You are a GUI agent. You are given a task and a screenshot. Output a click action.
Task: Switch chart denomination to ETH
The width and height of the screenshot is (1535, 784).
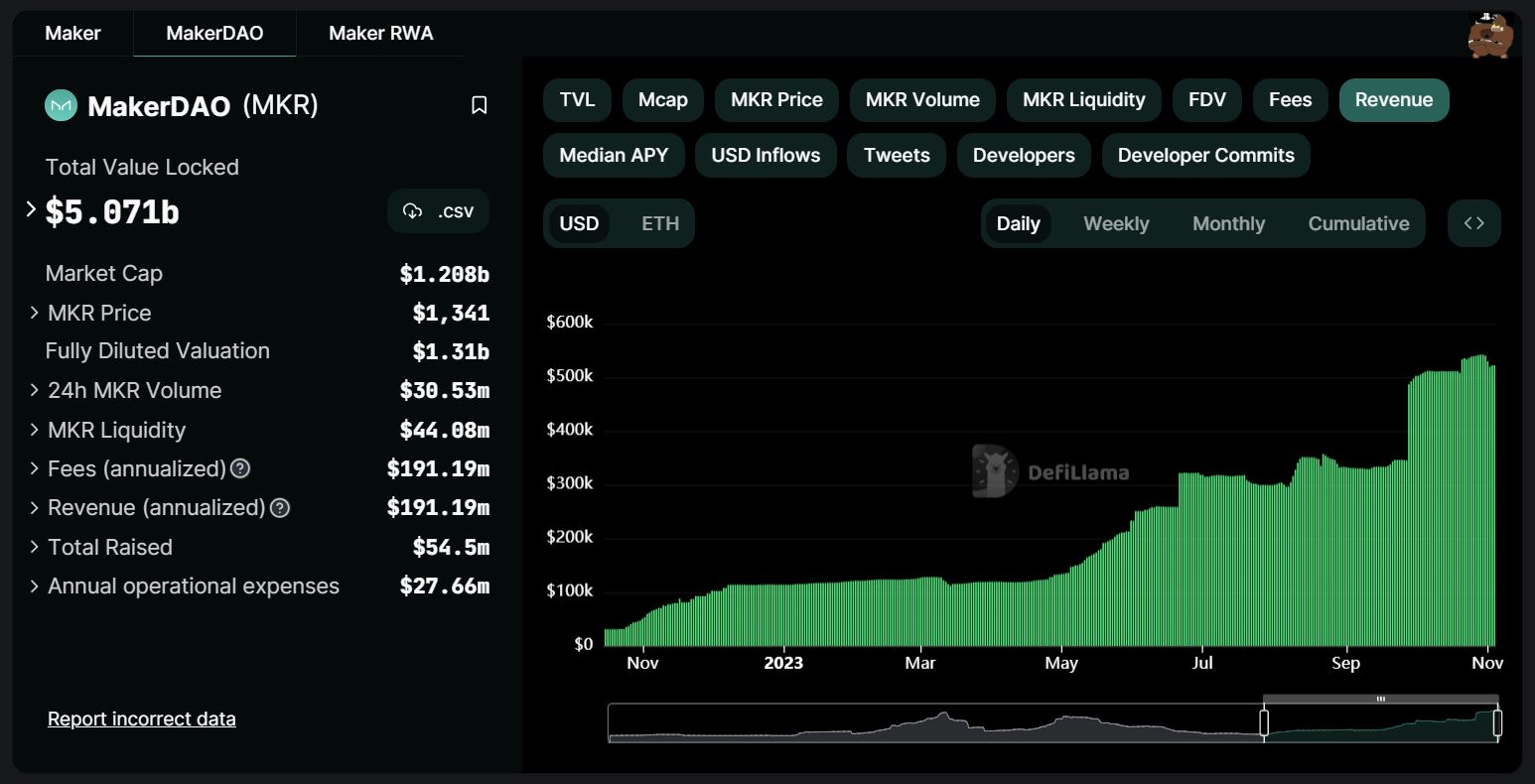coord(659,223)
